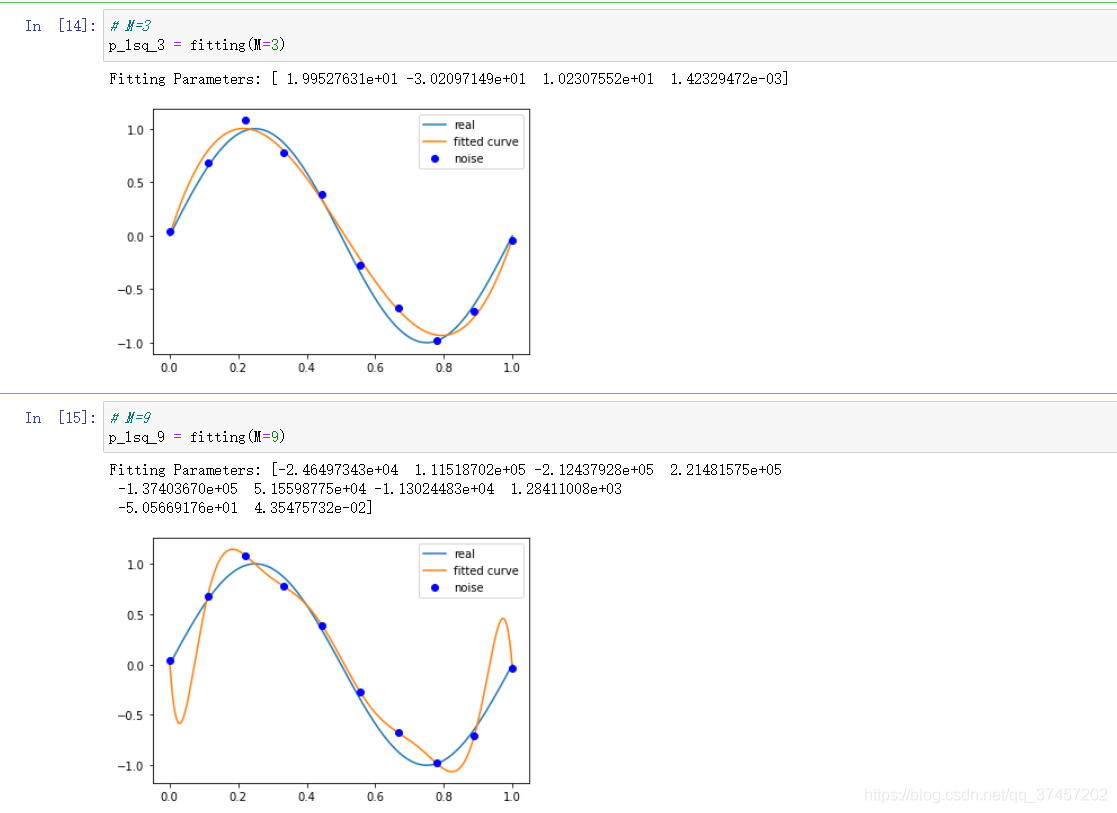
Task: Click the In [14] cell prompt
Action: [x=61, y=26]
